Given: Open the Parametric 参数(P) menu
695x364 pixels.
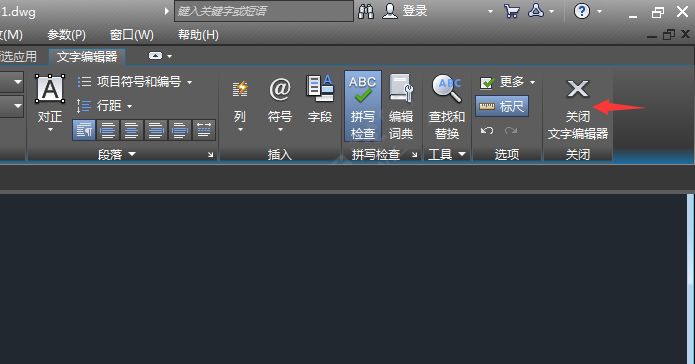Looking at the screenshot, I should 66,35.
